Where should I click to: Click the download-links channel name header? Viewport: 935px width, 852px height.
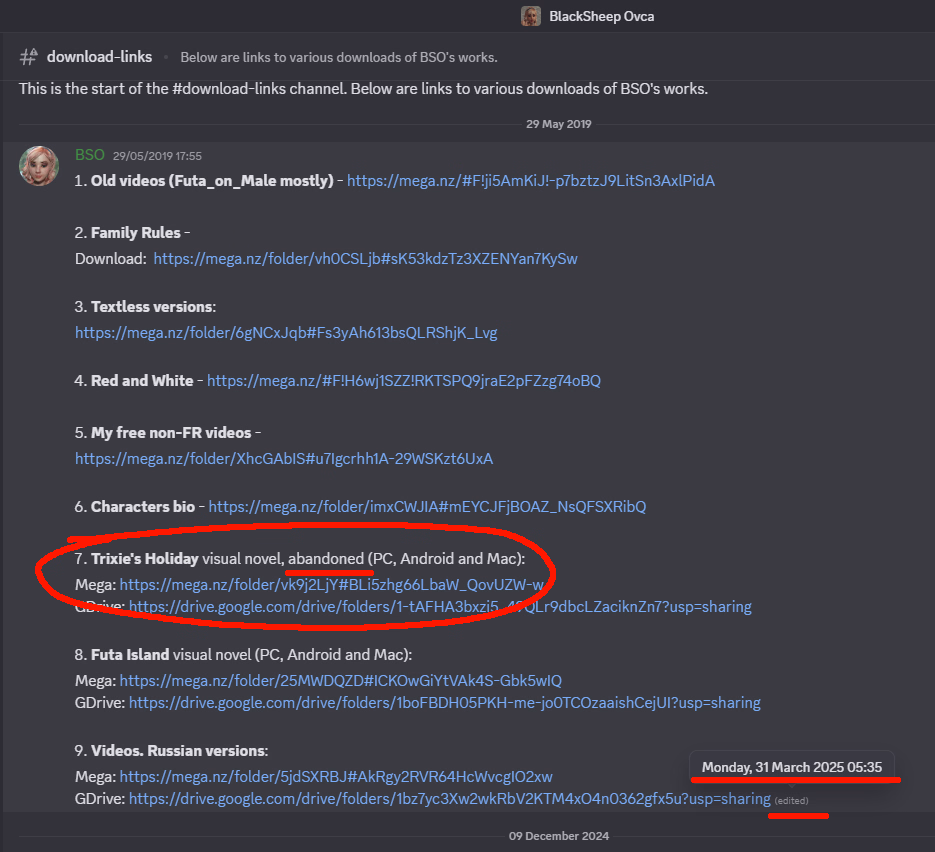tap(99, 57)
